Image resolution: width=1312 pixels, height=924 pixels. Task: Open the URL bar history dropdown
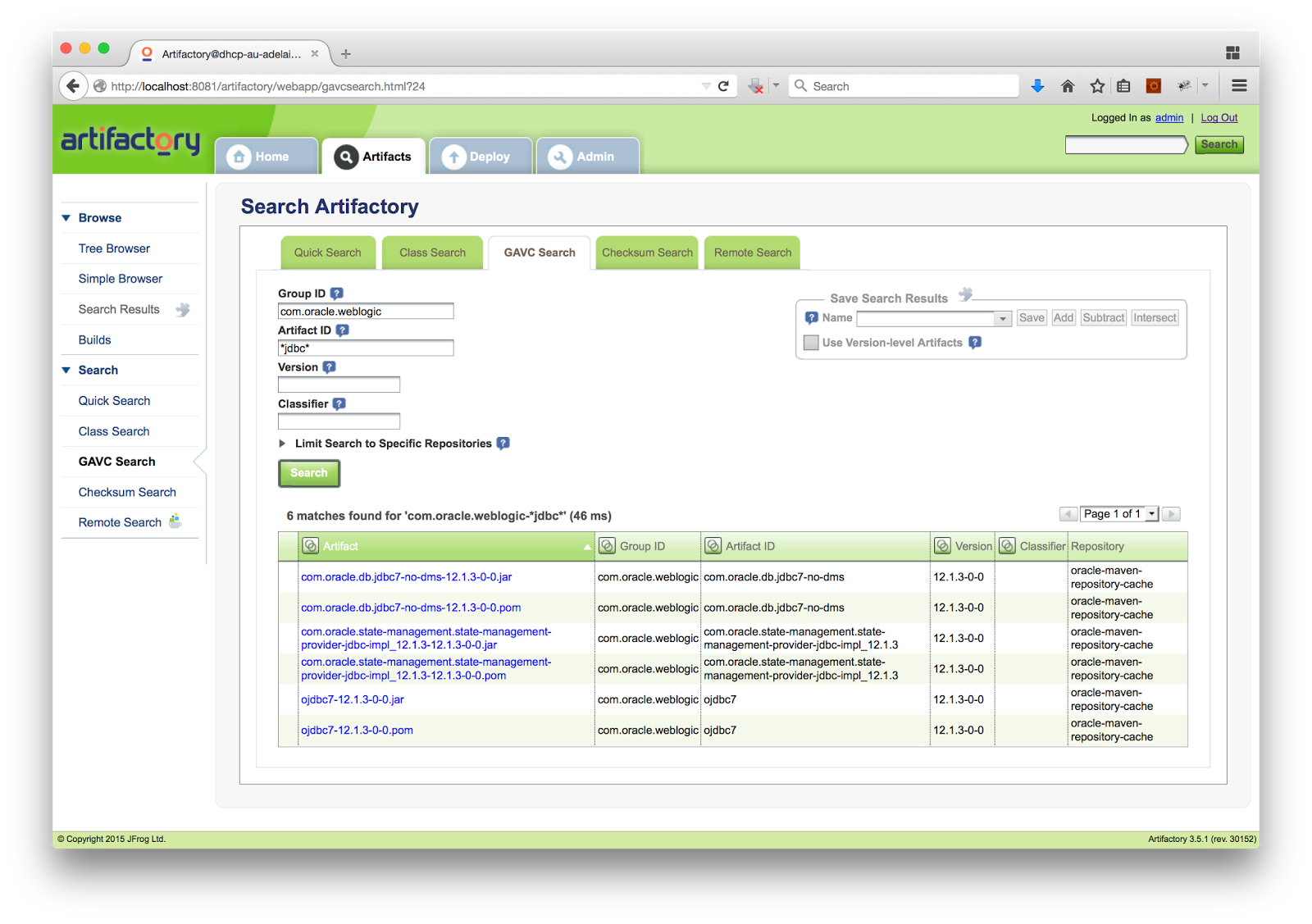point(706,86)
